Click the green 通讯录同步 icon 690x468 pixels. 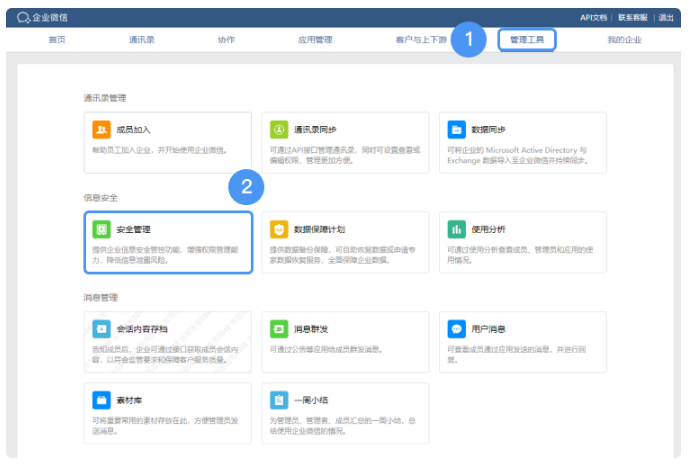tap(279, 129)
